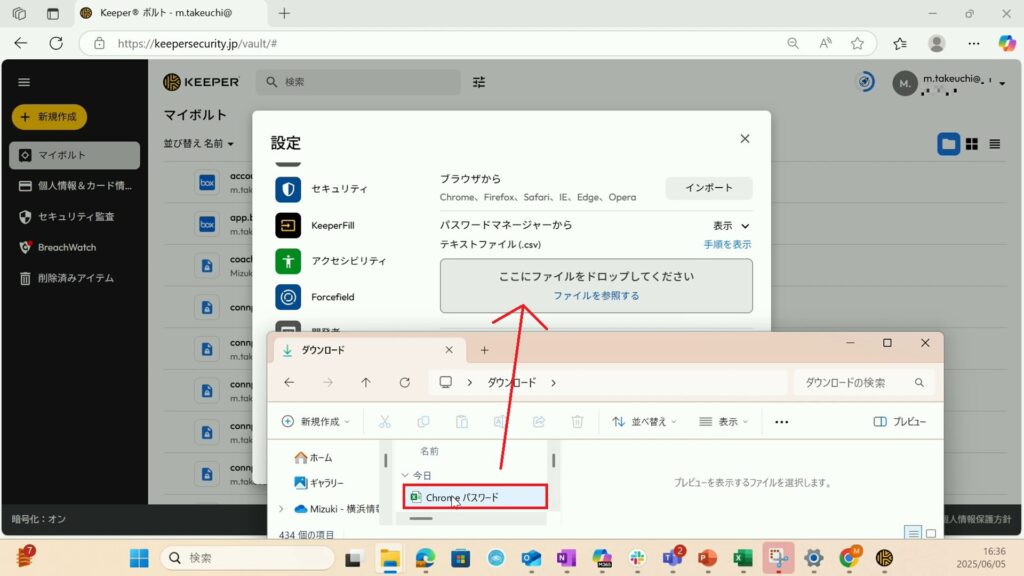Click the cut scissors icon in Explorer toolbar

coord(385,422)
